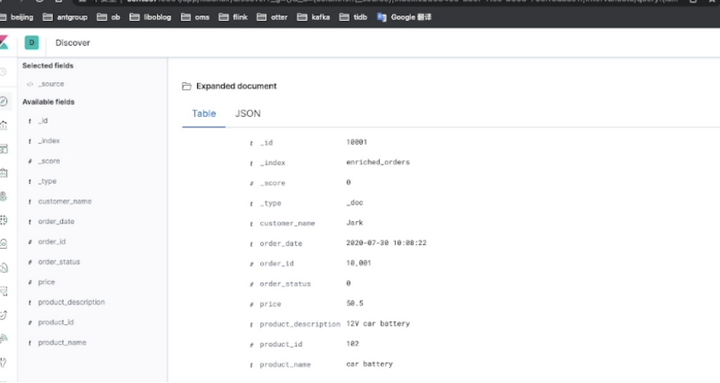Click the Selected fields heading
The height and width of the screenshot is (383, 720).
pos(48,66)
